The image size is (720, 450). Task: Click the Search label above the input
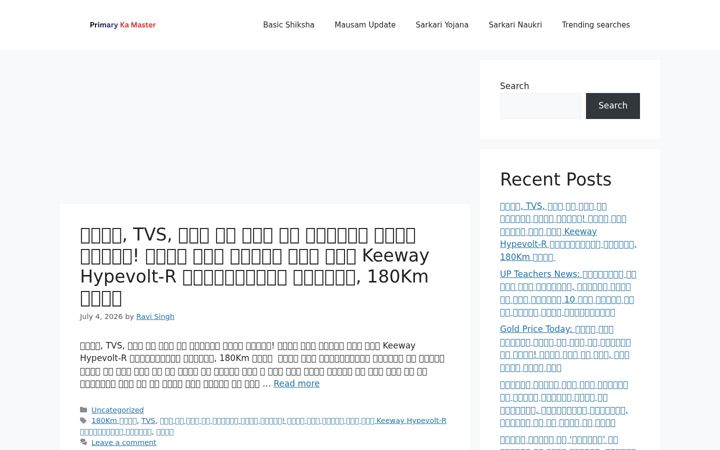[514, 86]
